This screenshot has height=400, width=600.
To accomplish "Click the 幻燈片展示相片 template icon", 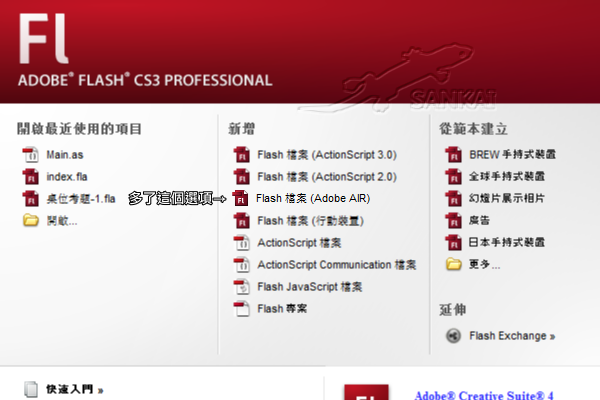I will coord(453,198).
